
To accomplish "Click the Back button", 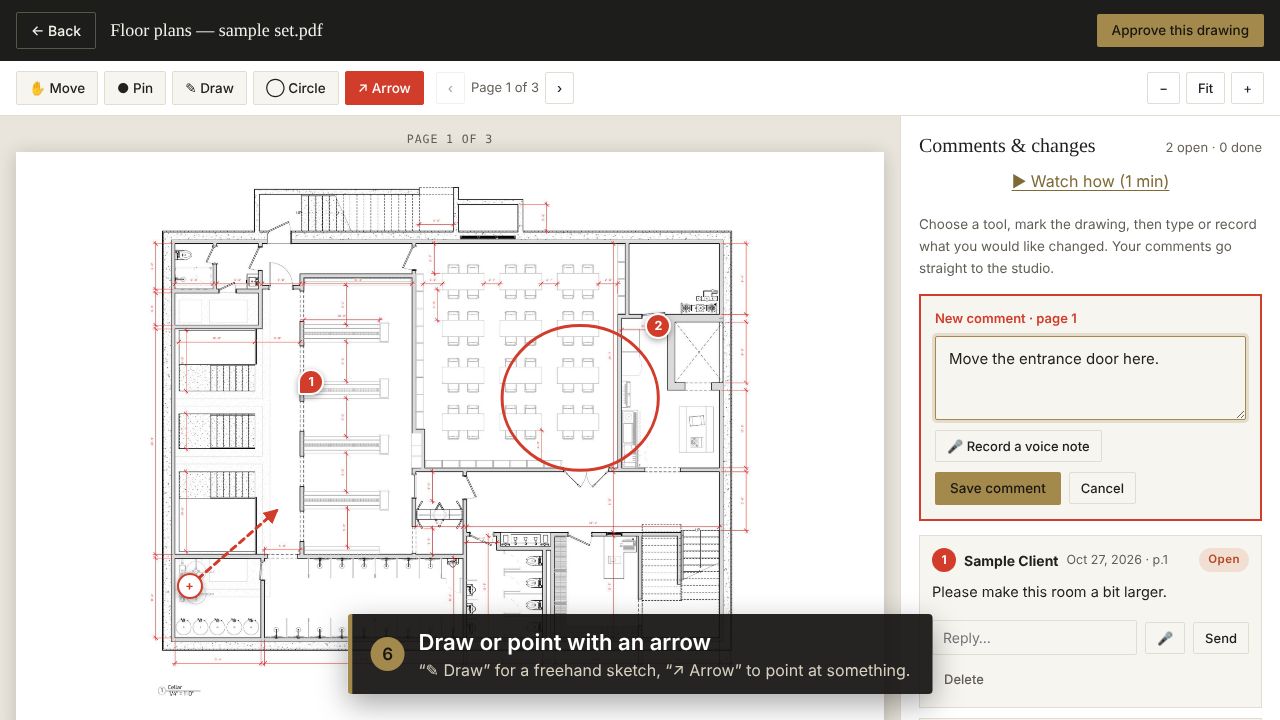I will coord(56,31).
